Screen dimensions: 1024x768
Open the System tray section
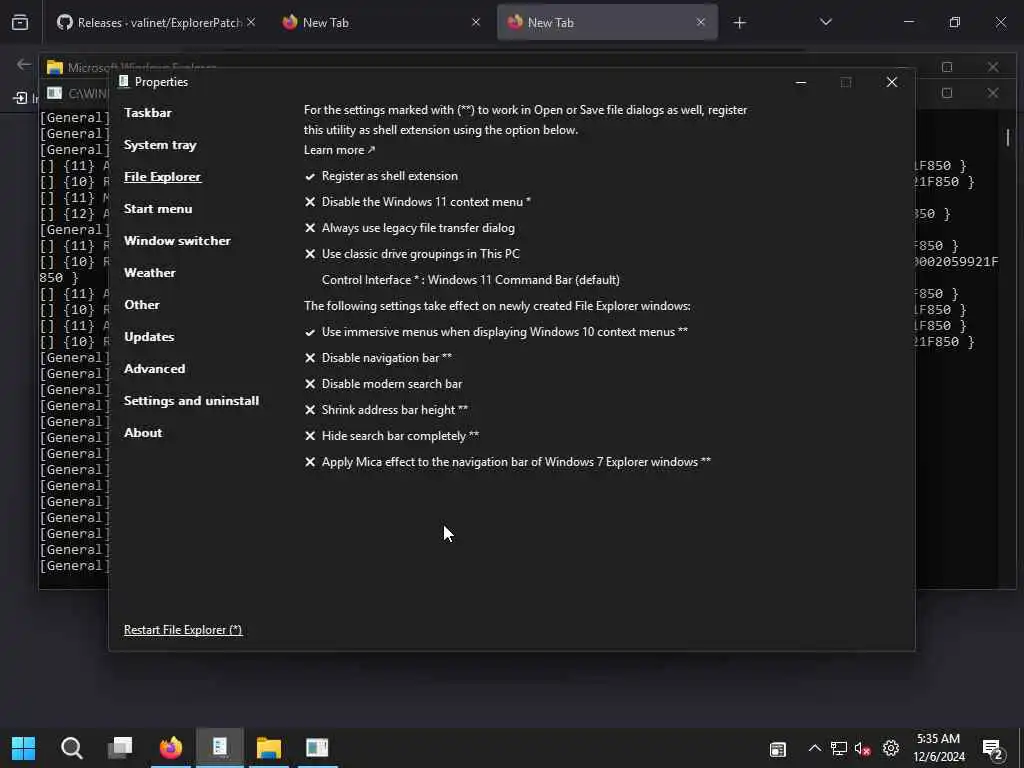click(x=160, y=145)
